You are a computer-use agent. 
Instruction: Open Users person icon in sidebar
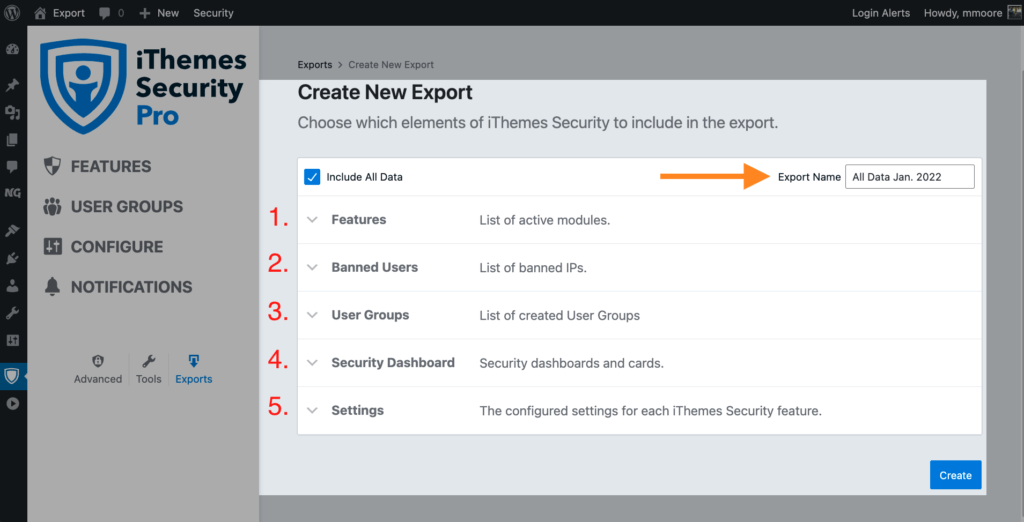click(x=12, y=285)
